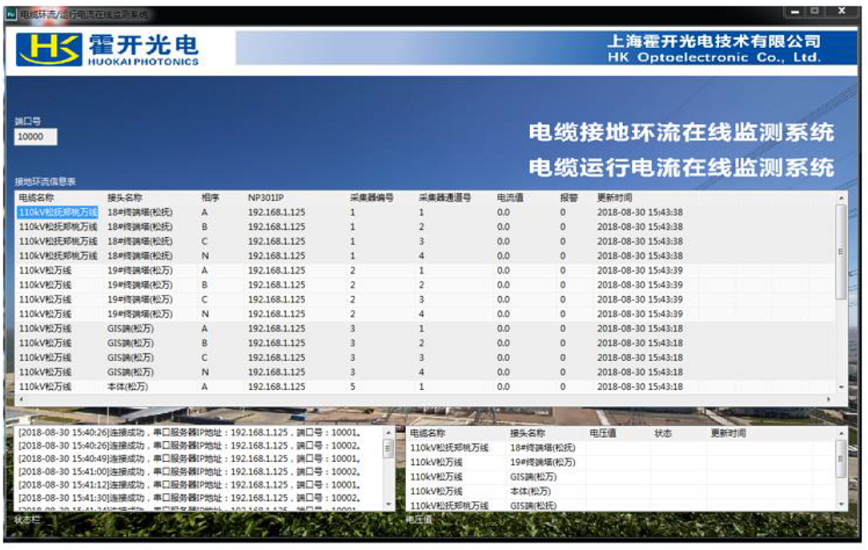The height and width of the screenshot is (550, 868).
Task: Click the log panel scrollbar up arrow
Action: pos(389,433)
